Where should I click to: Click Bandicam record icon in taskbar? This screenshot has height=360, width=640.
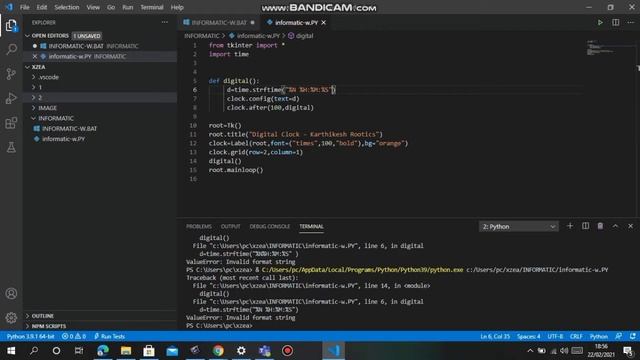coord(287,351)
